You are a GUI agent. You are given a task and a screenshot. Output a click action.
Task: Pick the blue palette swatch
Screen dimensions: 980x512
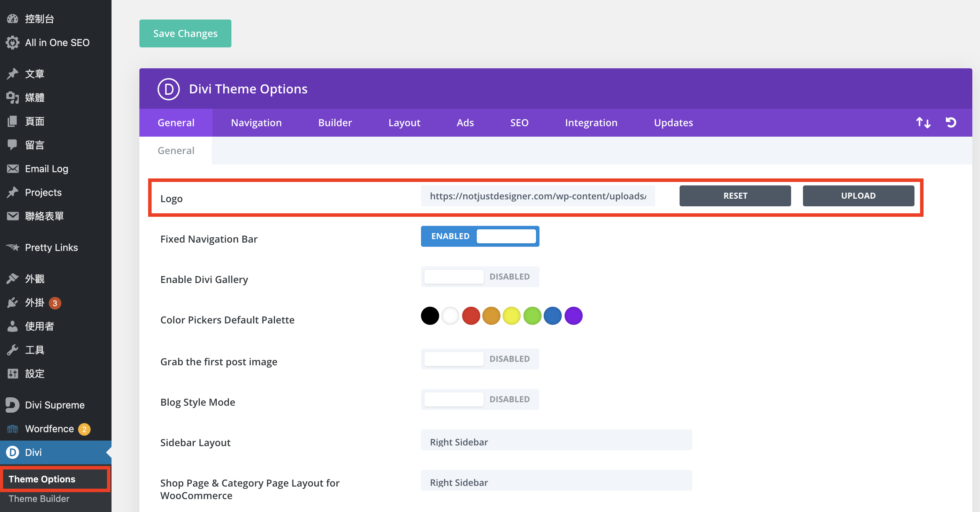click(552, 316)
